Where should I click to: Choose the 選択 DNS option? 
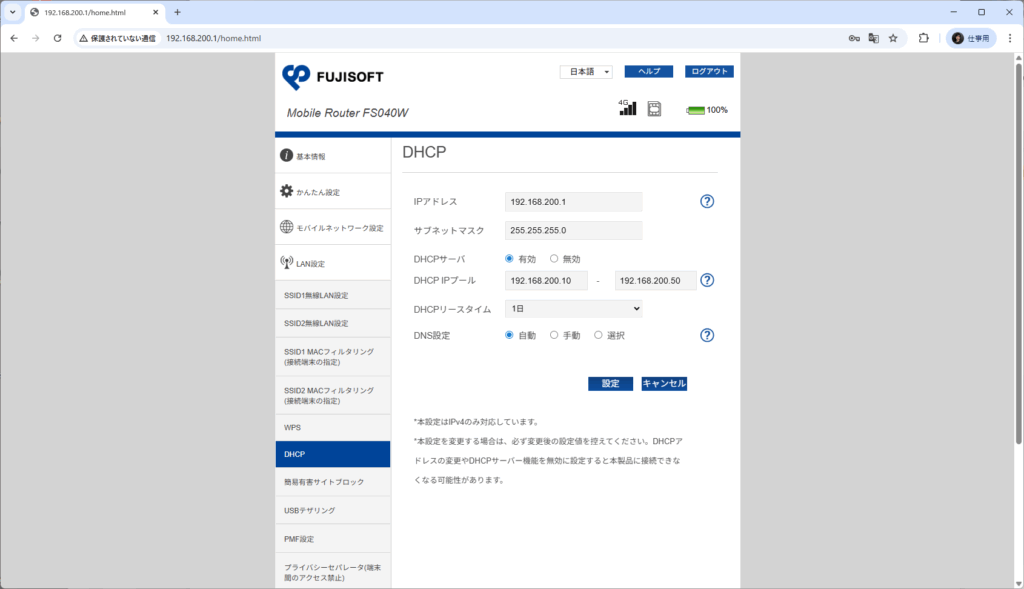click(x=598, y=336)
